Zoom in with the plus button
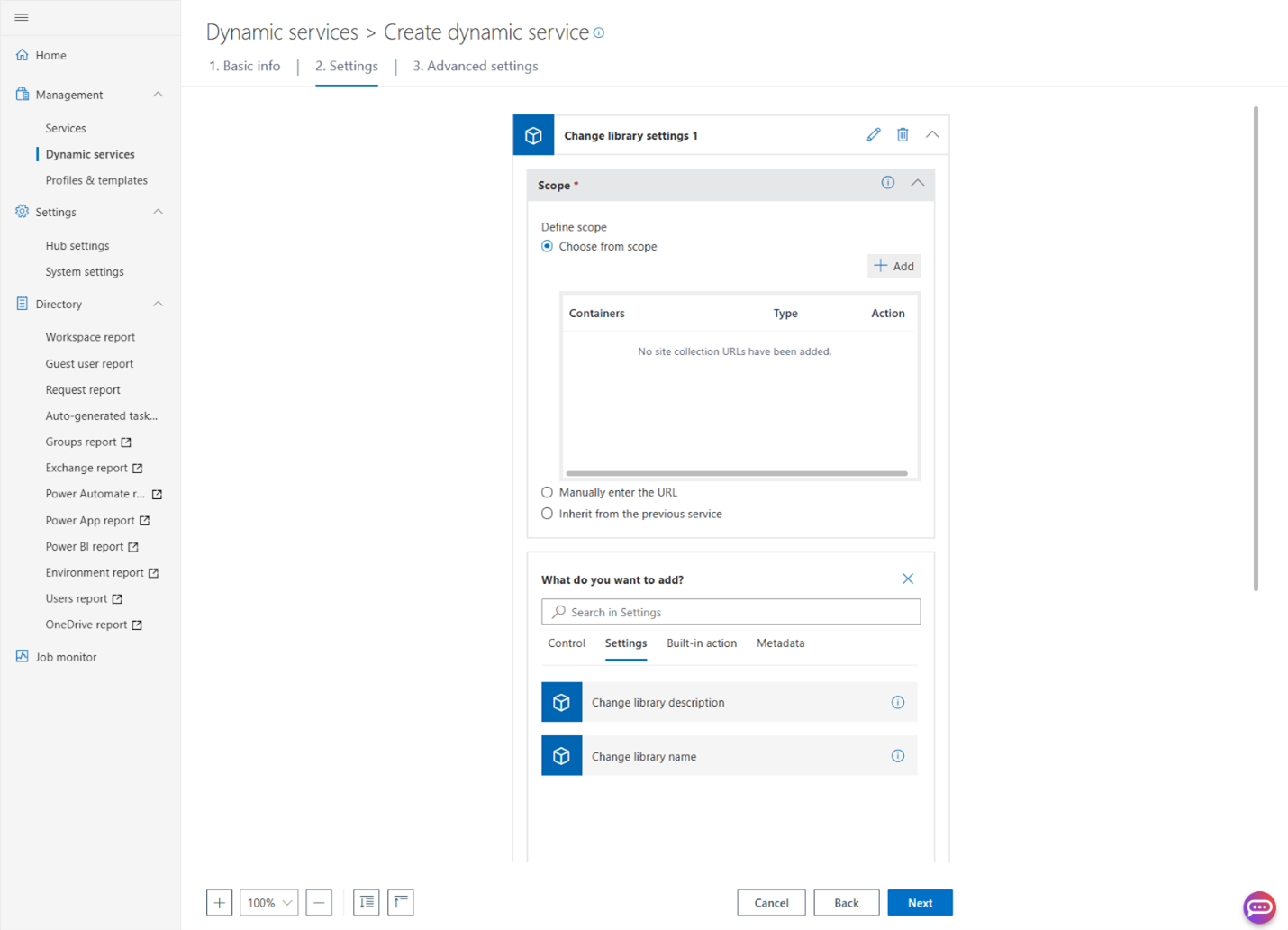The image size is (1288, 930). click(x=219, y=902)
